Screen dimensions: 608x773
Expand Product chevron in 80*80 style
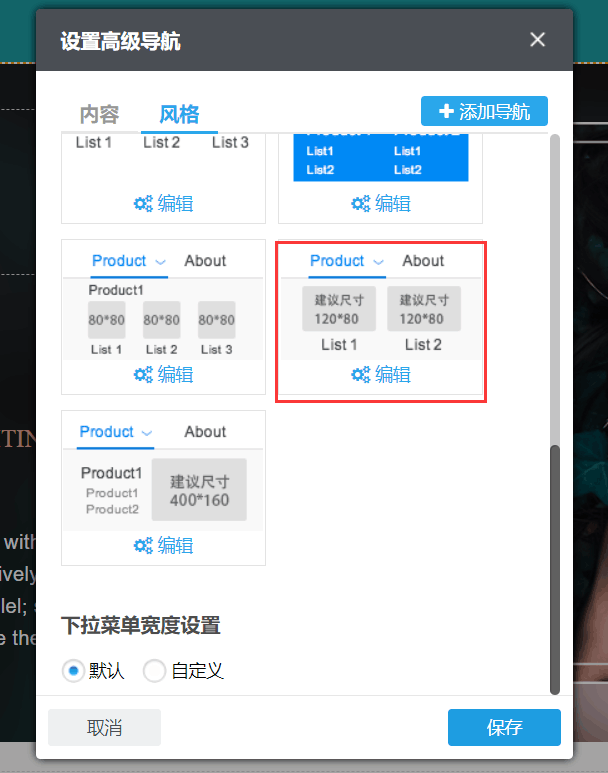coord(160,262)
